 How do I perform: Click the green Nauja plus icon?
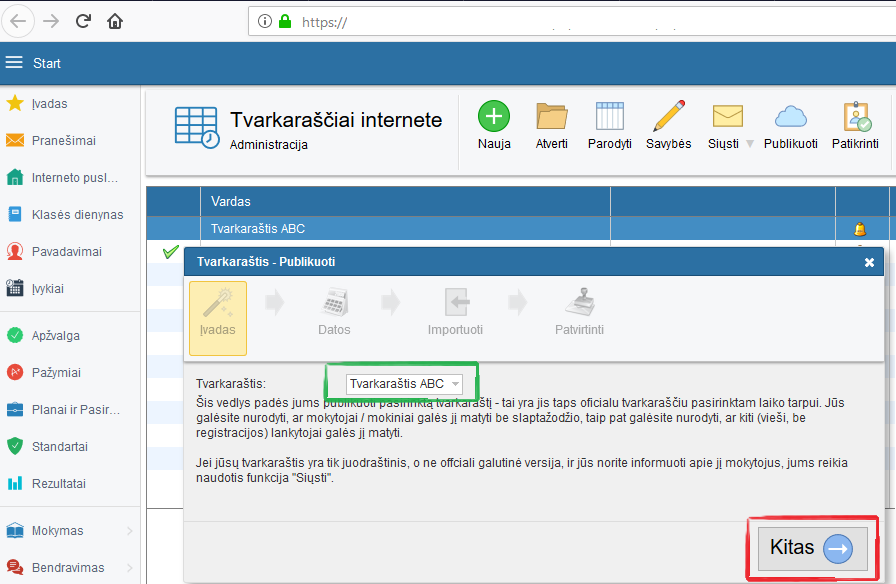493,117
